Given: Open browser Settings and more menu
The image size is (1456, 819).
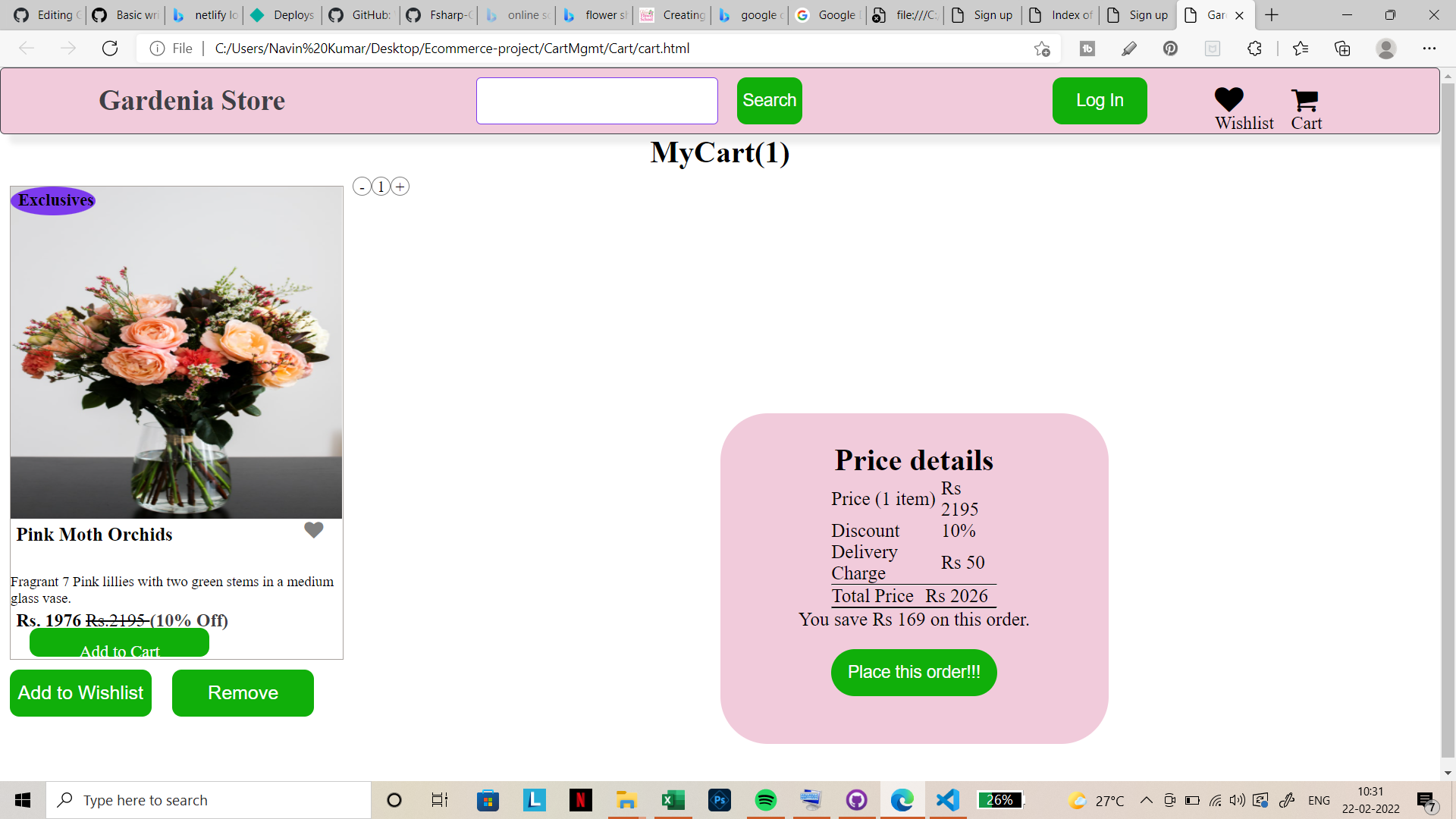Looking at the screenshot, I should (x=1429, y=49).
